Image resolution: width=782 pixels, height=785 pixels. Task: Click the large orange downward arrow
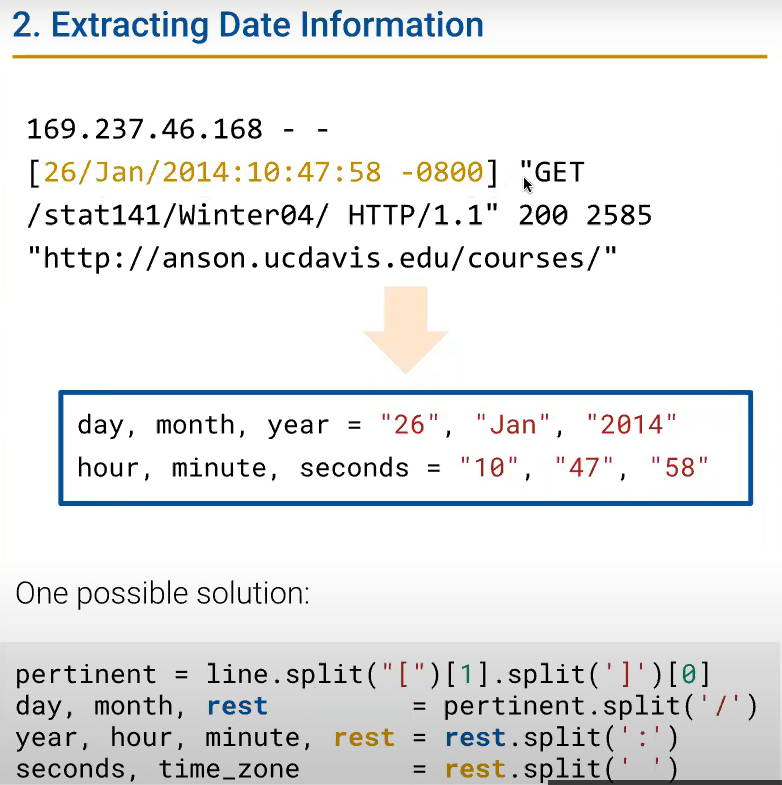click(x=405, y=327)
